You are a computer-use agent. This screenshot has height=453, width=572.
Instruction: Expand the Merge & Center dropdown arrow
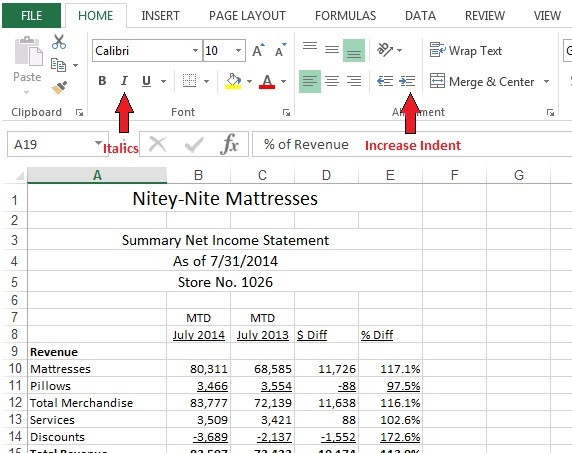[546, 81]
